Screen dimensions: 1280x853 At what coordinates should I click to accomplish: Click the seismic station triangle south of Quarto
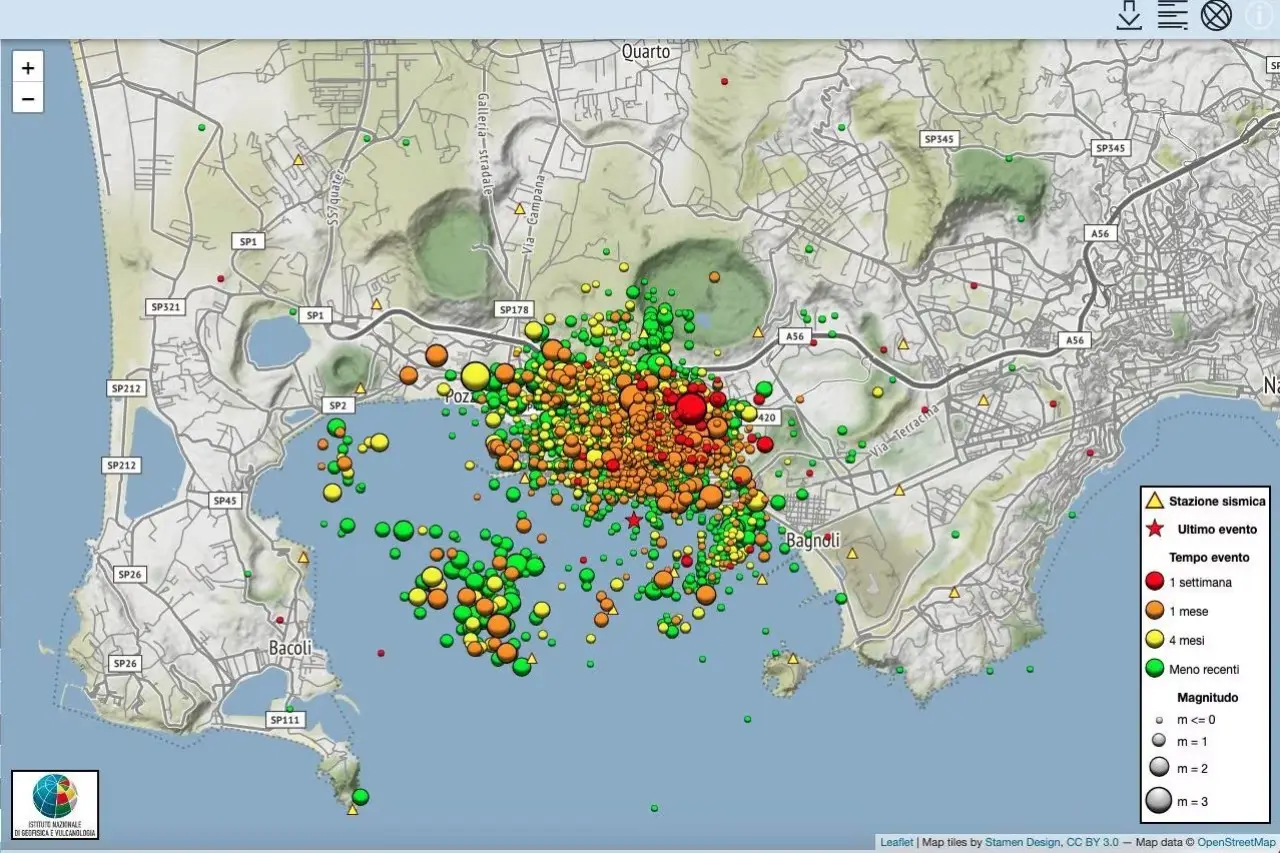[x=519, y=209]
